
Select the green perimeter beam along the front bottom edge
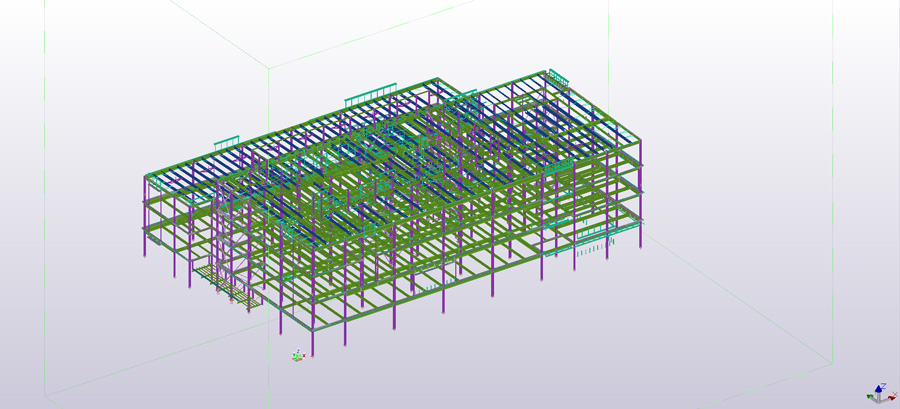click(x=420, y=298)
